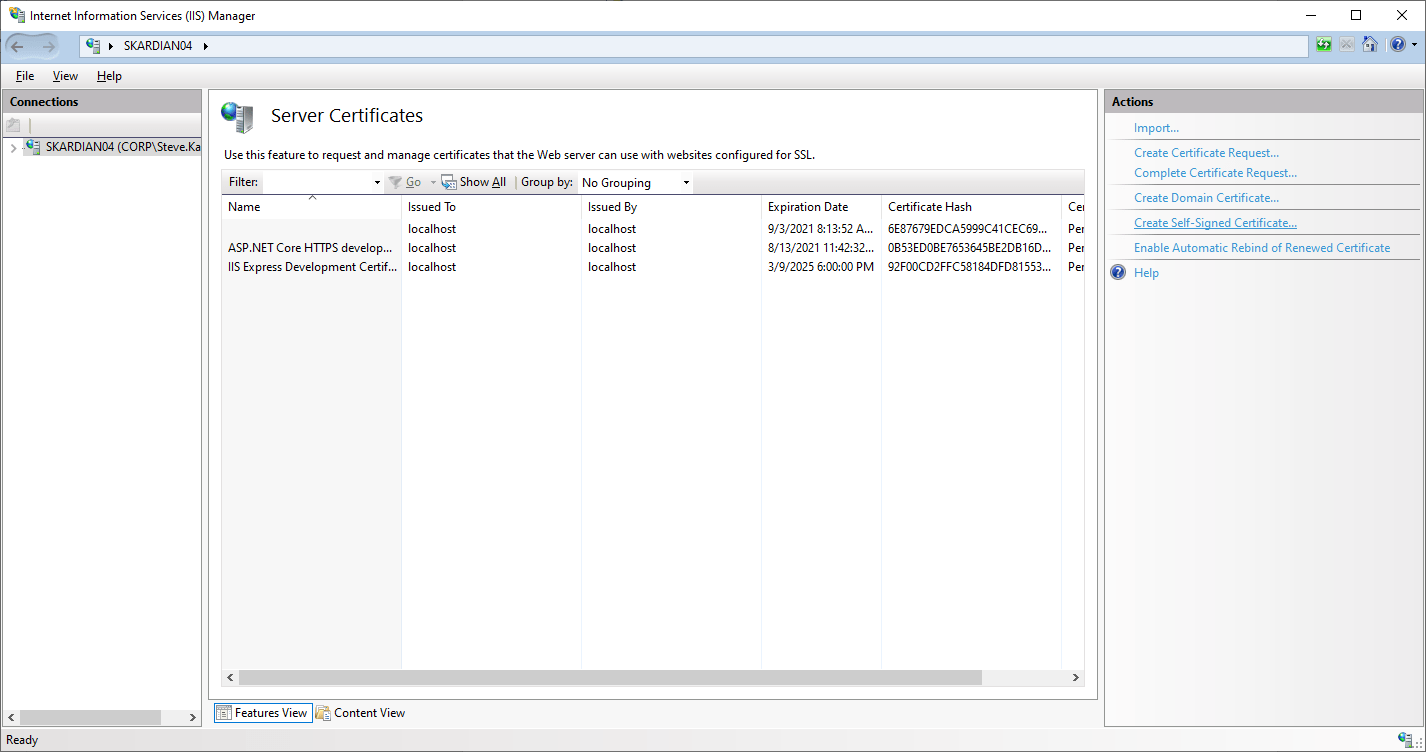Click the SKARDIAN04 address bar text
The image size is (1426, 752).
tap(158, 46)
